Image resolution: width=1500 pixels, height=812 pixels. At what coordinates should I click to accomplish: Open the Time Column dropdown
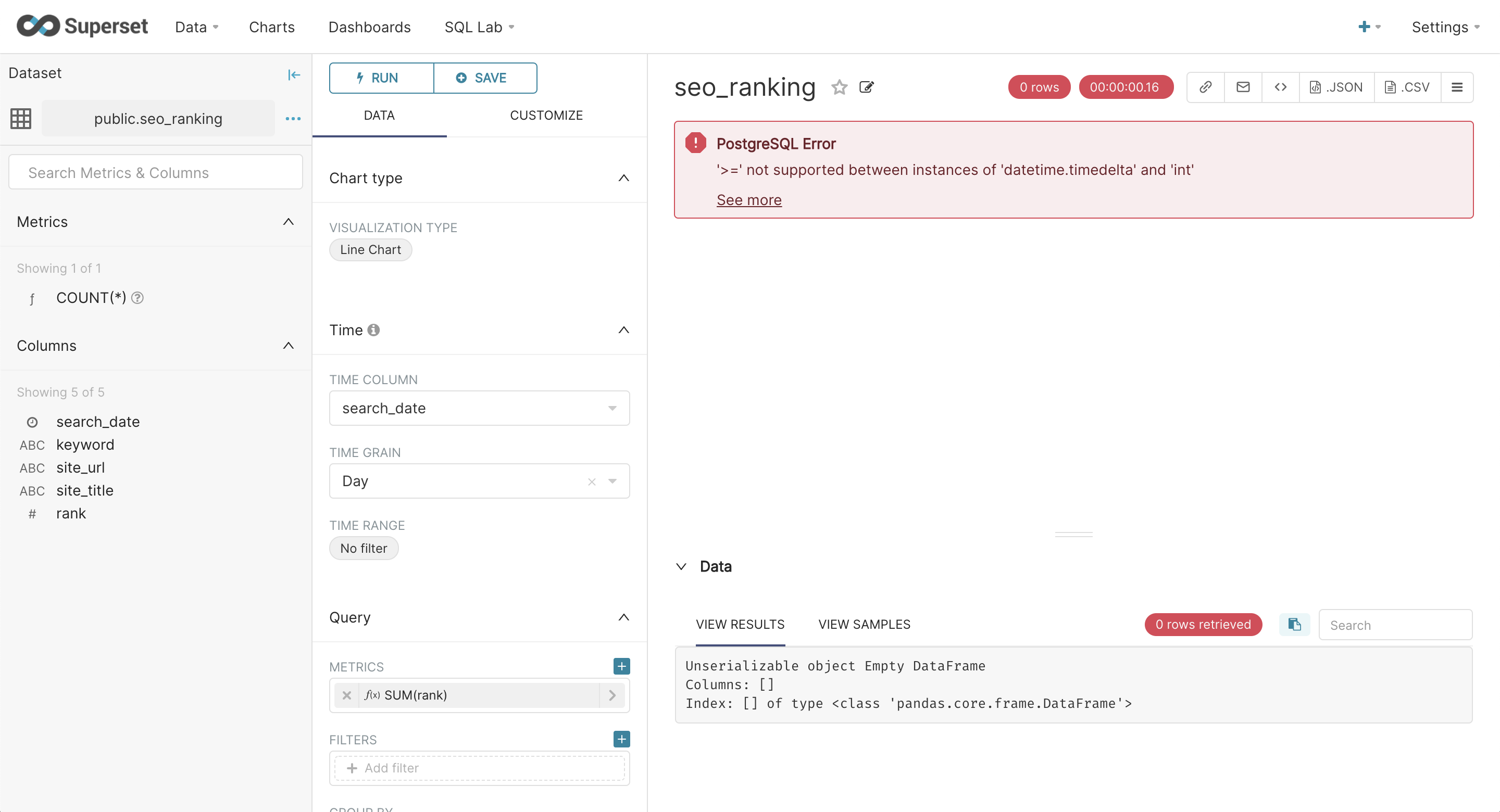pos(611,408)
